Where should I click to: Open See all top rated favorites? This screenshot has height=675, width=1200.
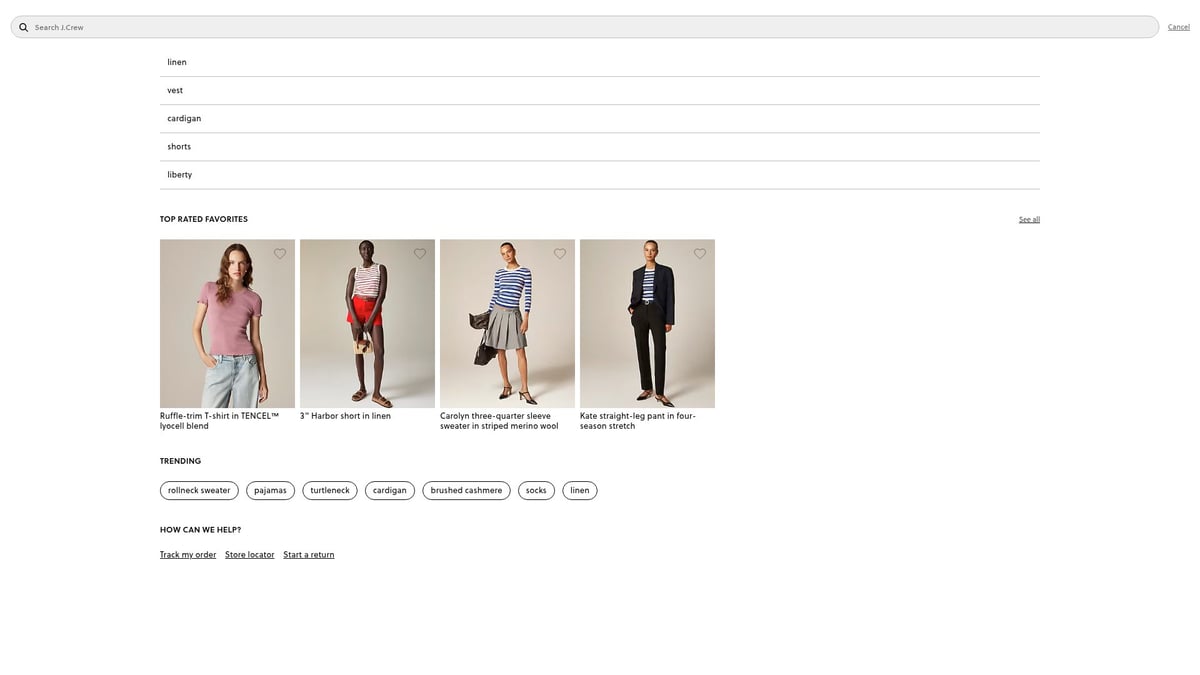1029,219
